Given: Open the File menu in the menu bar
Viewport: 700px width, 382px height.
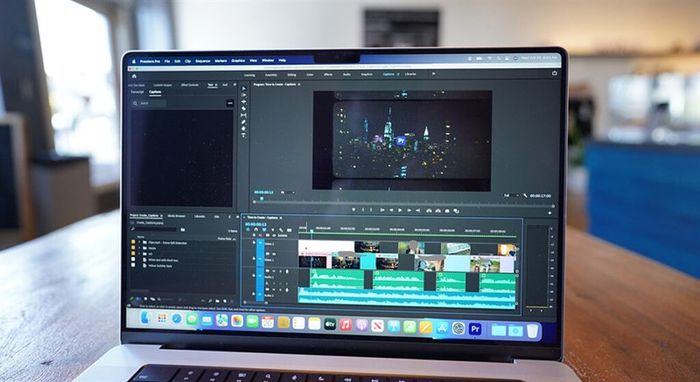Looking at the screenshot, I should (167, 61).
